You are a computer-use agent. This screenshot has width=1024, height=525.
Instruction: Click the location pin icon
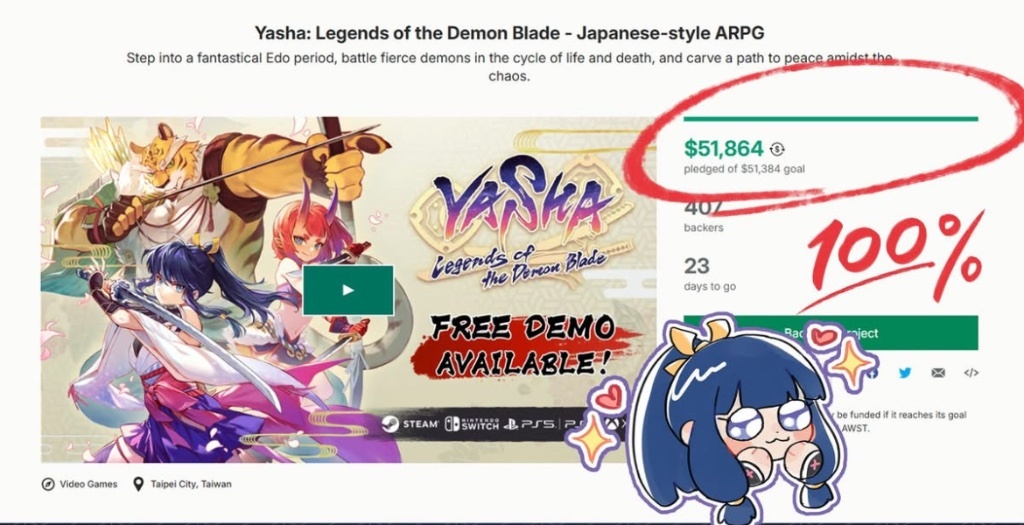tap(138, 485)
